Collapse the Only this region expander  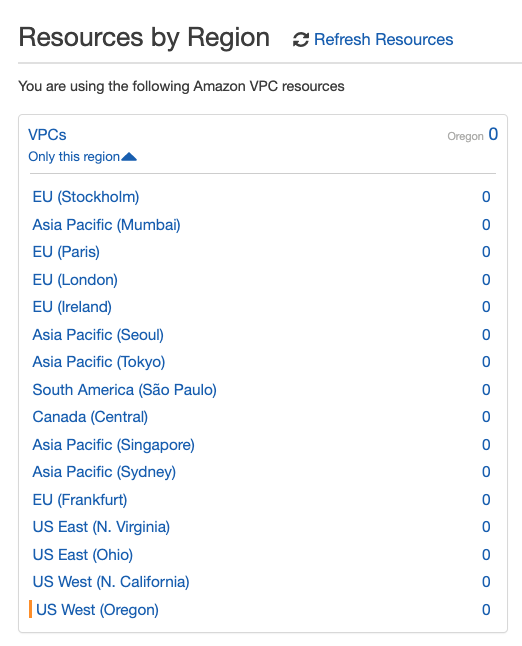click(x=82, y=157)
